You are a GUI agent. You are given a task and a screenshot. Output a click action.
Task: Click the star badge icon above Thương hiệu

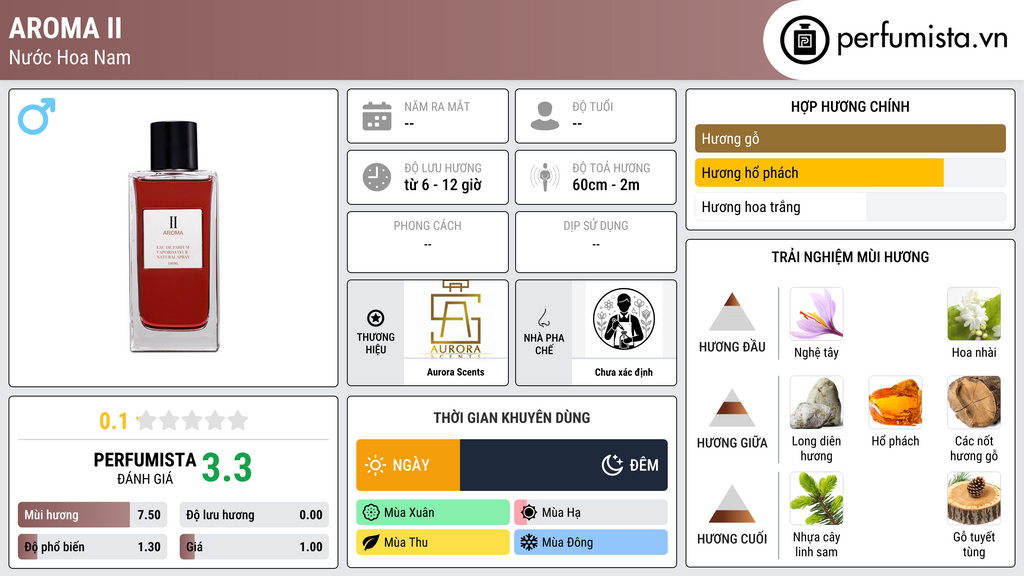(x=376, y=318)
